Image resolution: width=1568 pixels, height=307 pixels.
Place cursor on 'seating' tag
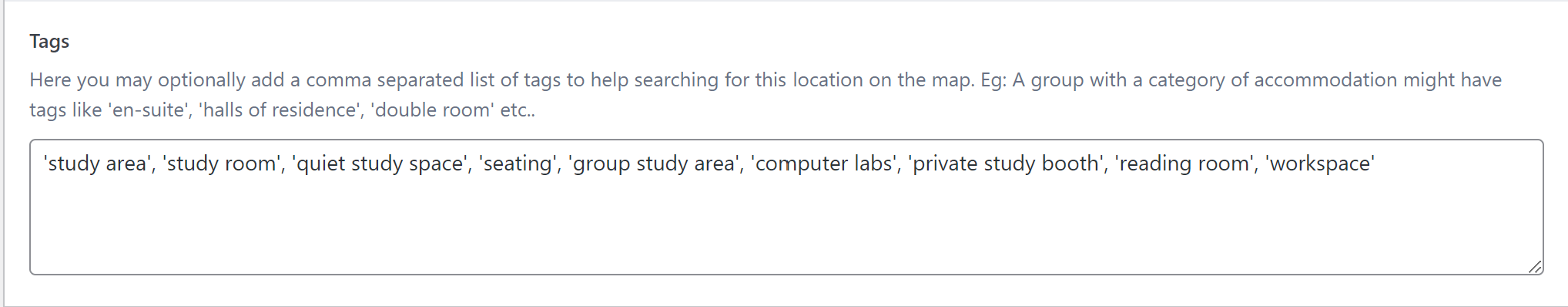518,164
